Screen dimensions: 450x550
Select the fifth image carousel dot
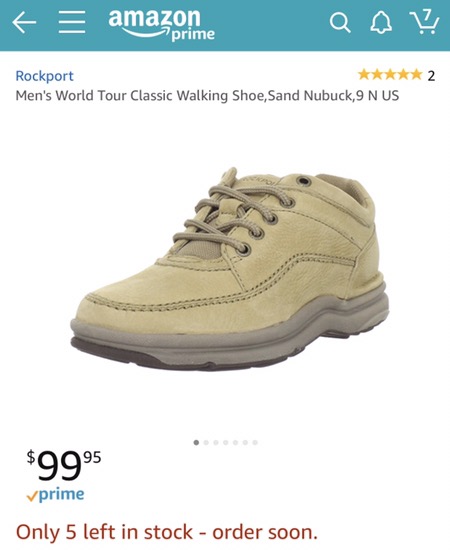(236, 443)
